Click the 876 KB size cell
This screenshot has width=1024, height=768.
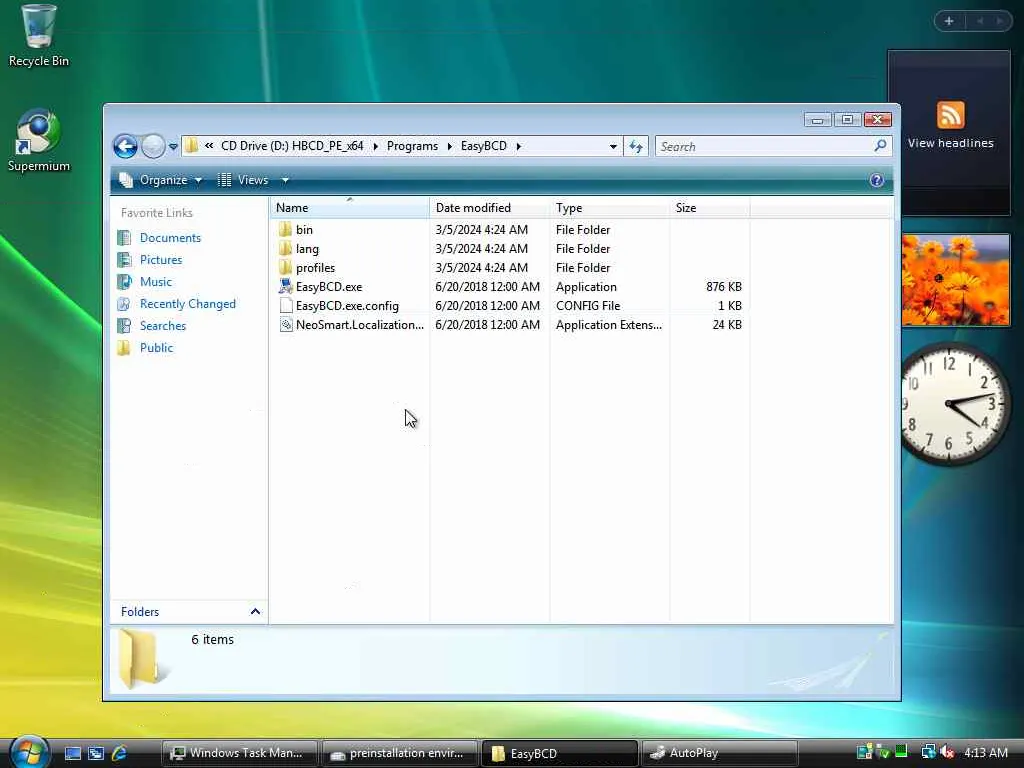click(724, 287)
